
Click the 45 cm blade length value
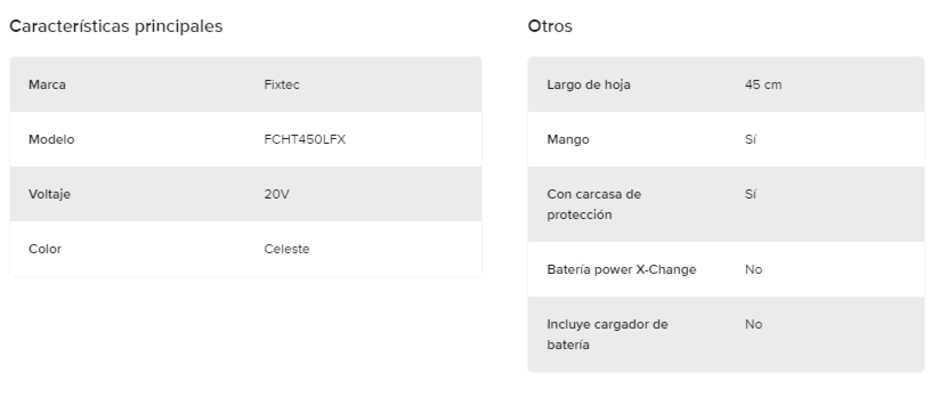point(763,85)
